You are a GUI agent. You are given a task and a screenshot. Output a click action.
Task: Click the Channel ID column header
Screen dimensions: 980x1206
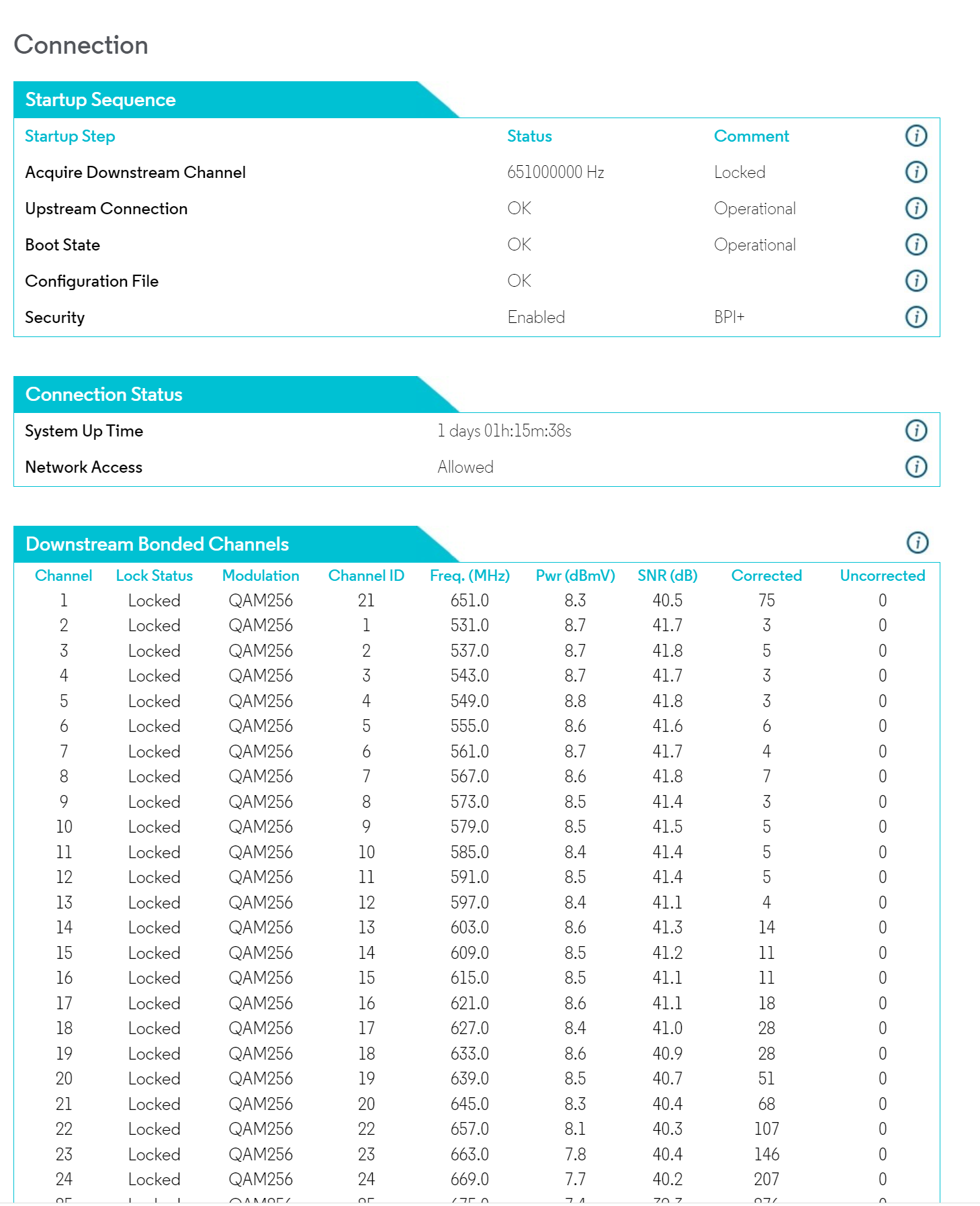366,576
